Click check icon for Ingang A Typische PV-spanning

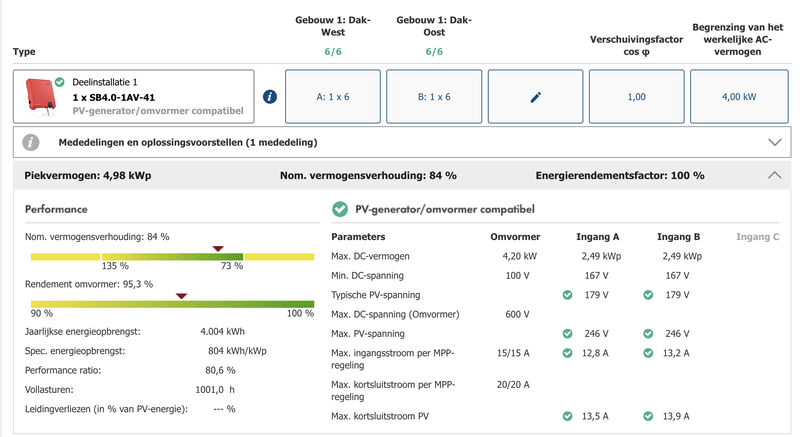(567, 295)
